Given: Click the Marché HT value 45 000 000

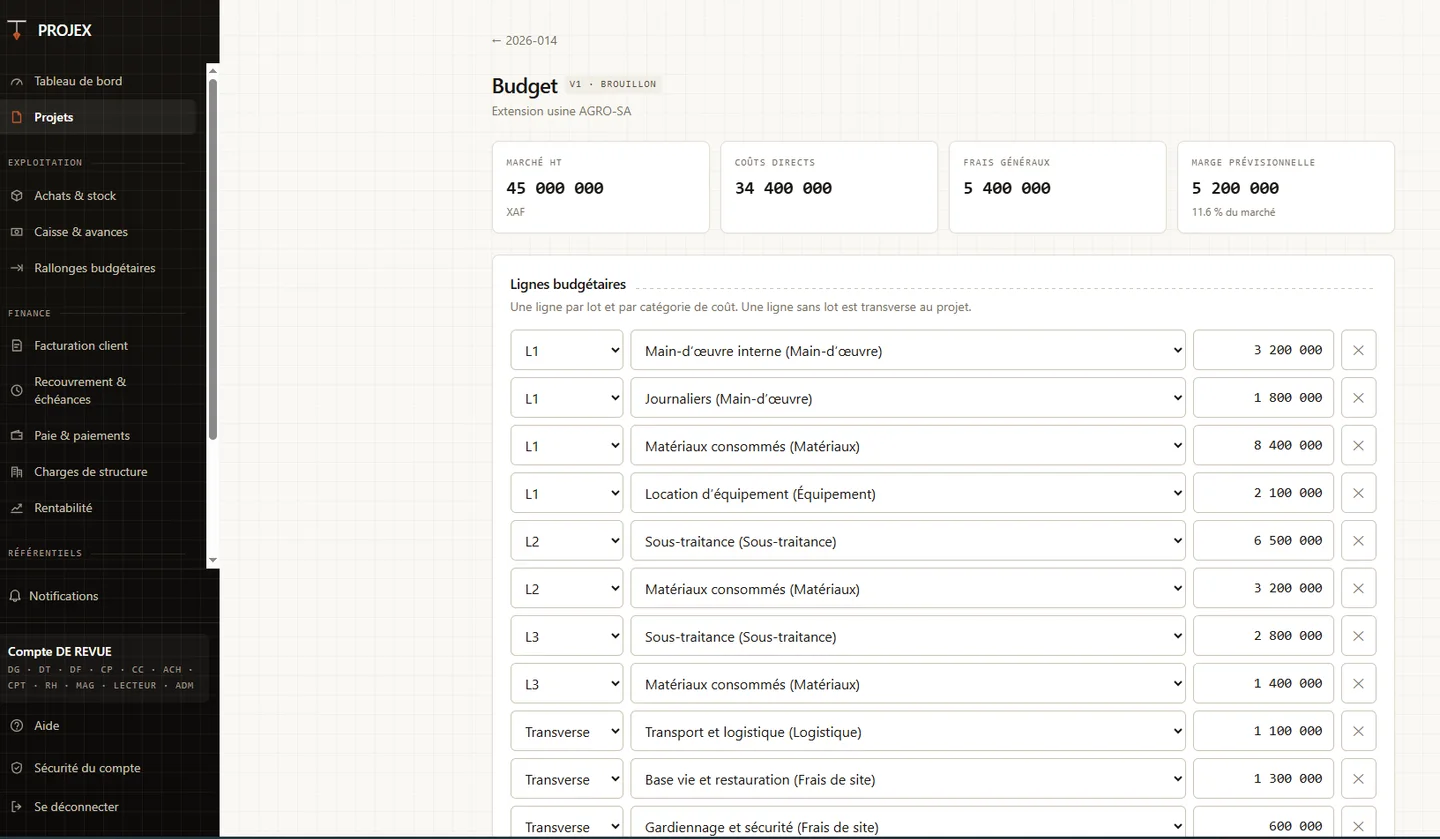Looking at the screenshot, I should 555,188.
